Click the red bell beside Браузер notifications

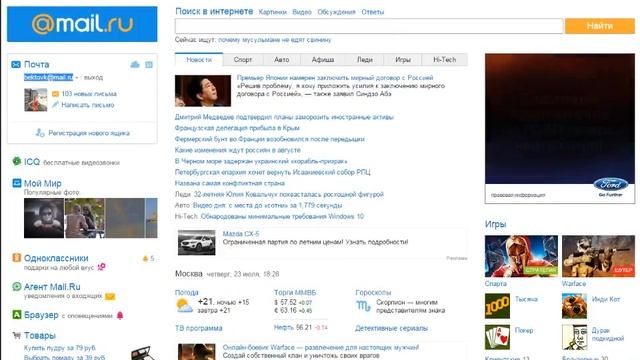click(120, 316)
